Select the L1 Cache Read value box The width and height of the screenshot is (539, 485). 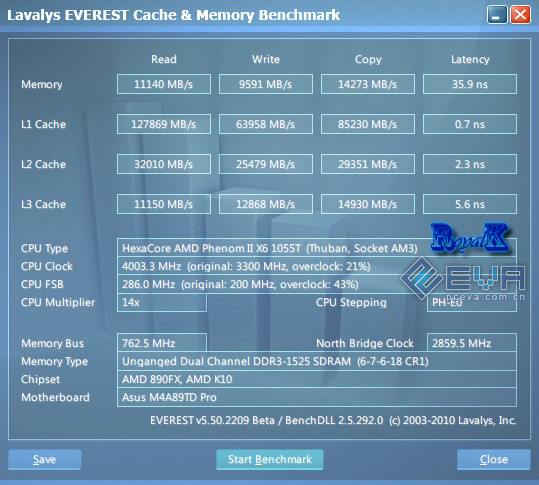tap(164, 124)
